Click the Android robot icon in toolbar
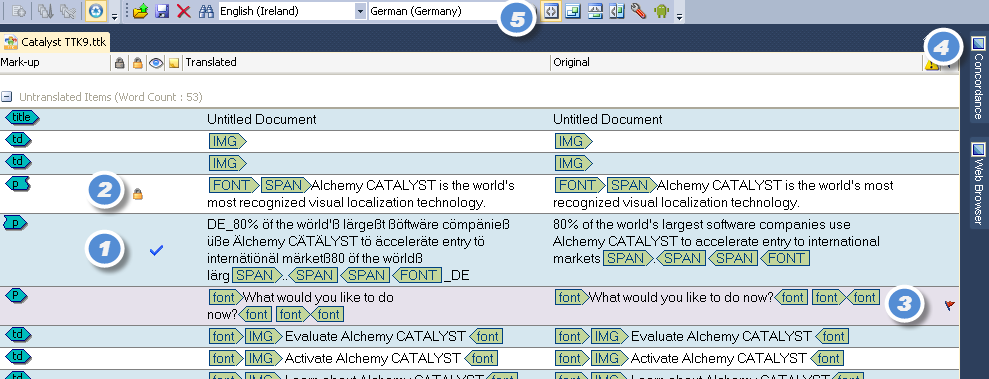Screen dimensions: 989x379 coord(661,11)
